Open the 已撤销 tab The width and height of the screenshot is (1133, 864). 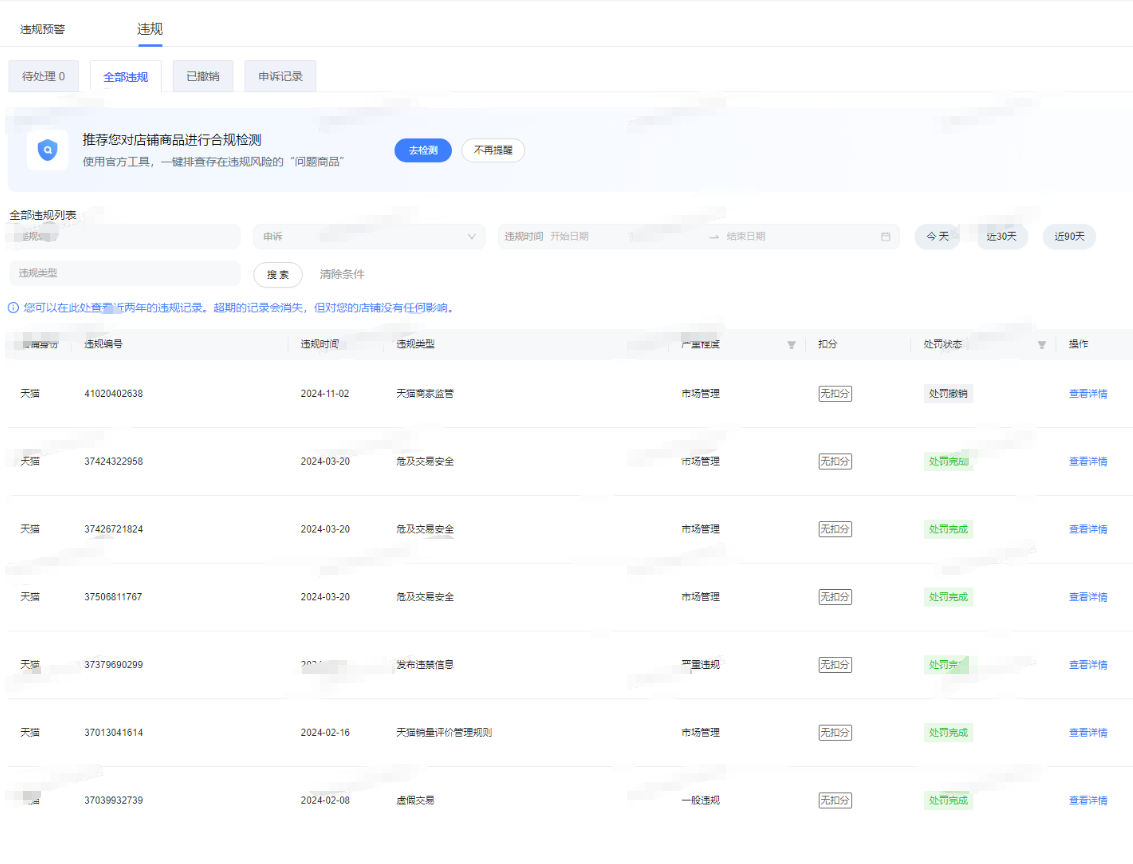point(202,76)
